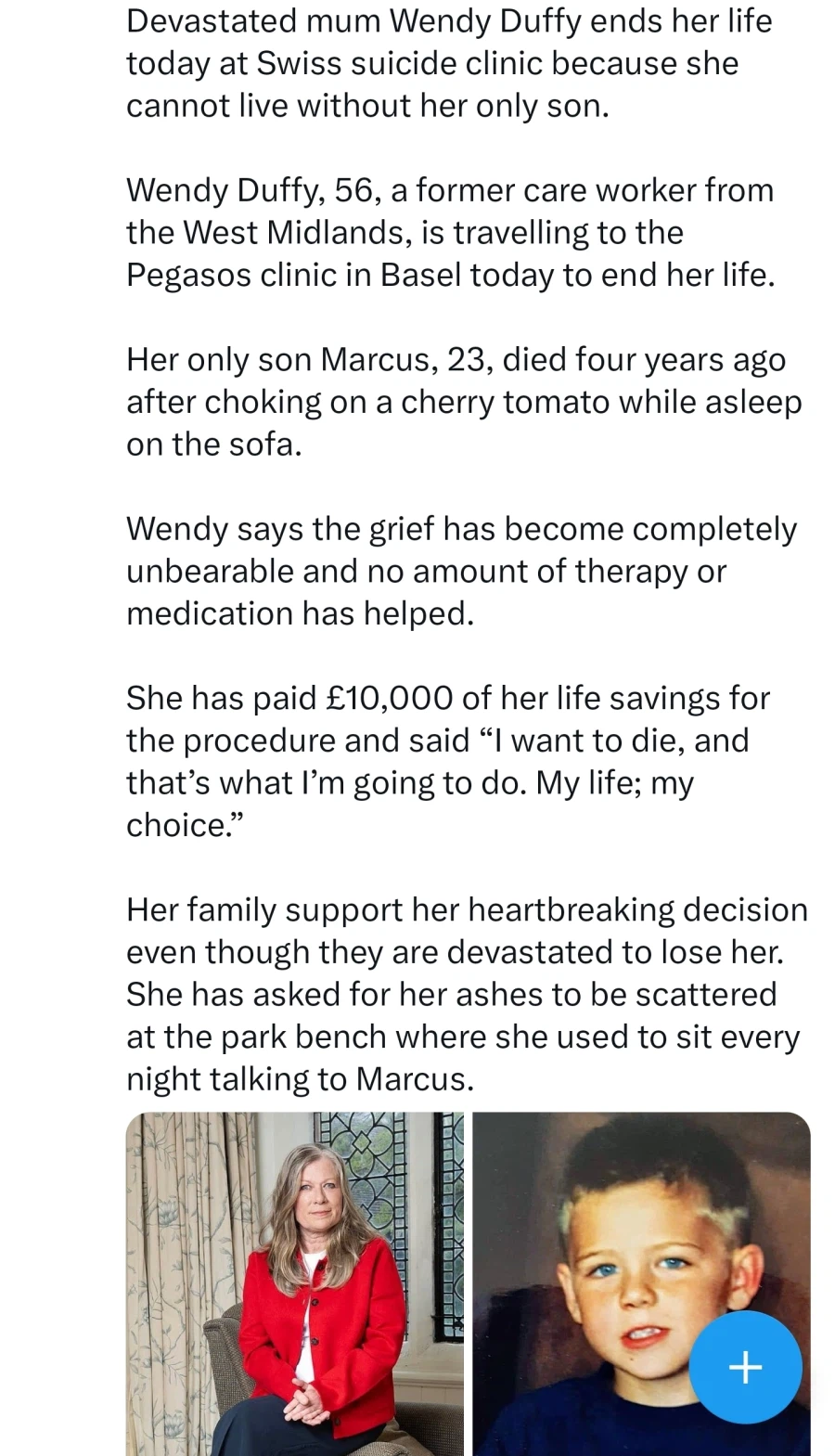The width and height of the screenshot is (835, 1456).
Task: Click the final line "night talking to Marcus."
Action: coord(300,1078)
